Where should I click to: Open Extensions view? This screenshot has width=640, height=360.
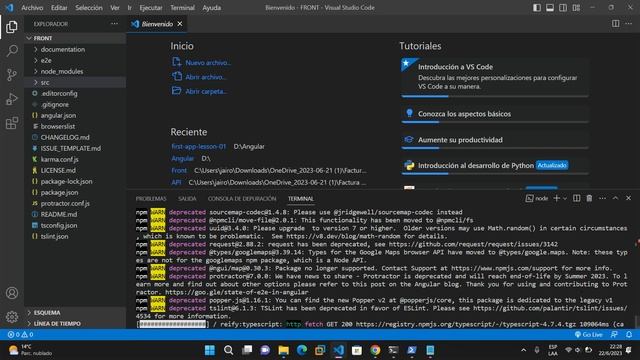[12, 123]
